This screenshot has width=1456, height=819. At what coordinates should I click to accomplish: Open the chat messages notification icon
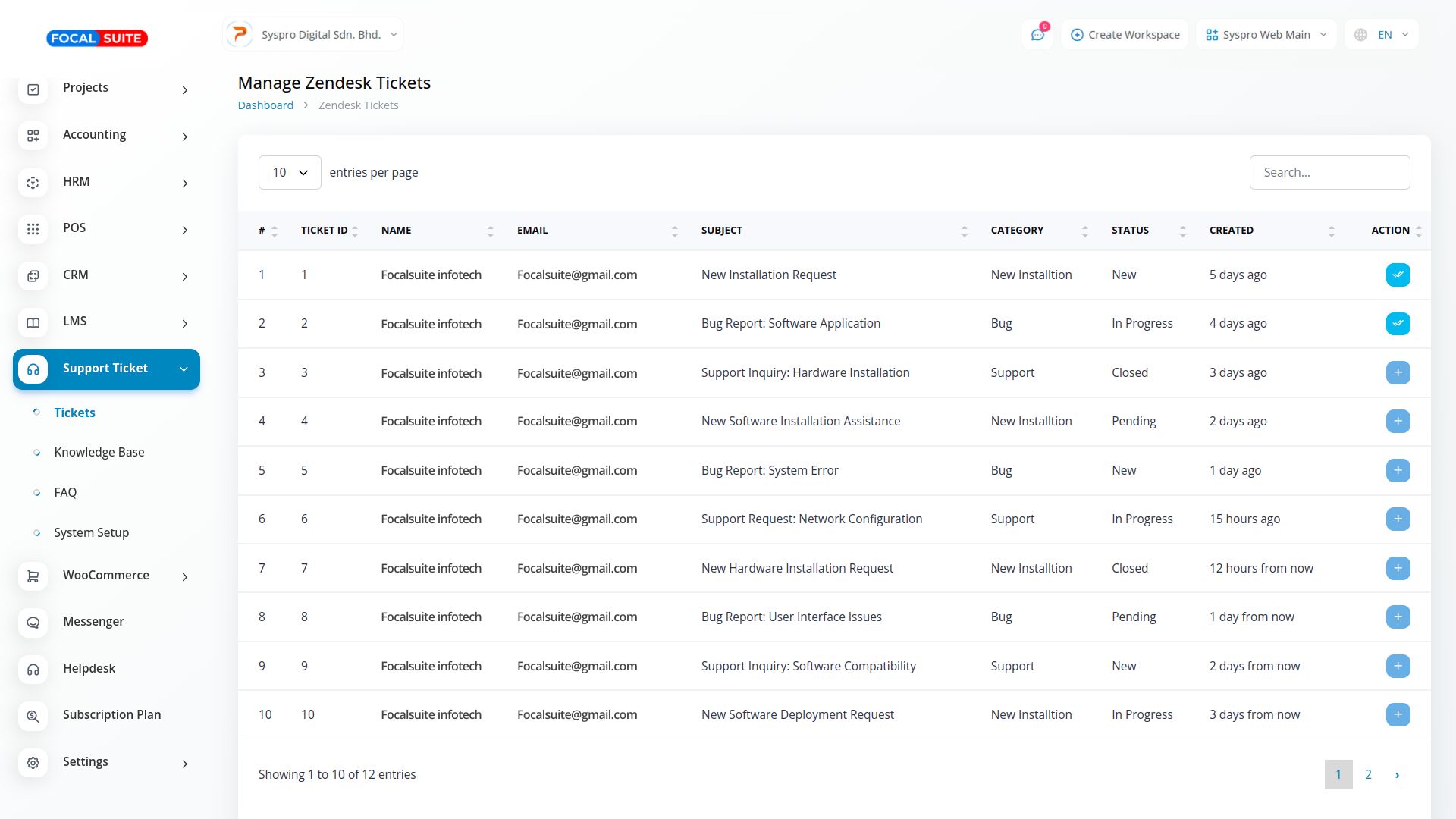(1037, 35)
